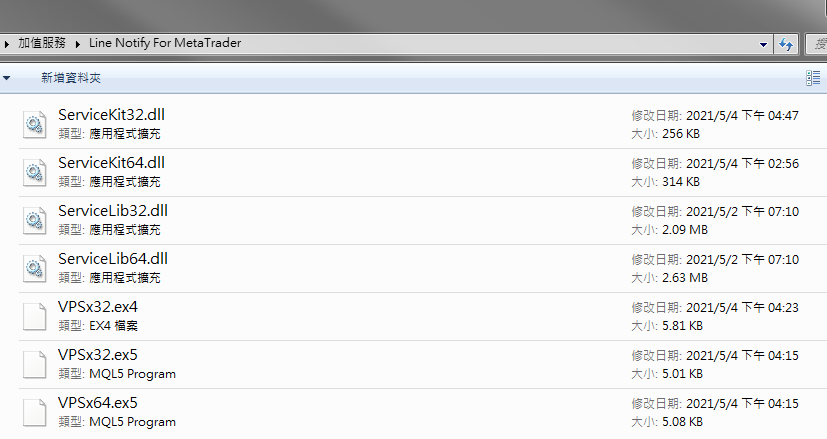Select the ServiceLib64.dll gear icon
This screenshot has width=827, height=439.
pyautogui.click(x=34, y=268)
